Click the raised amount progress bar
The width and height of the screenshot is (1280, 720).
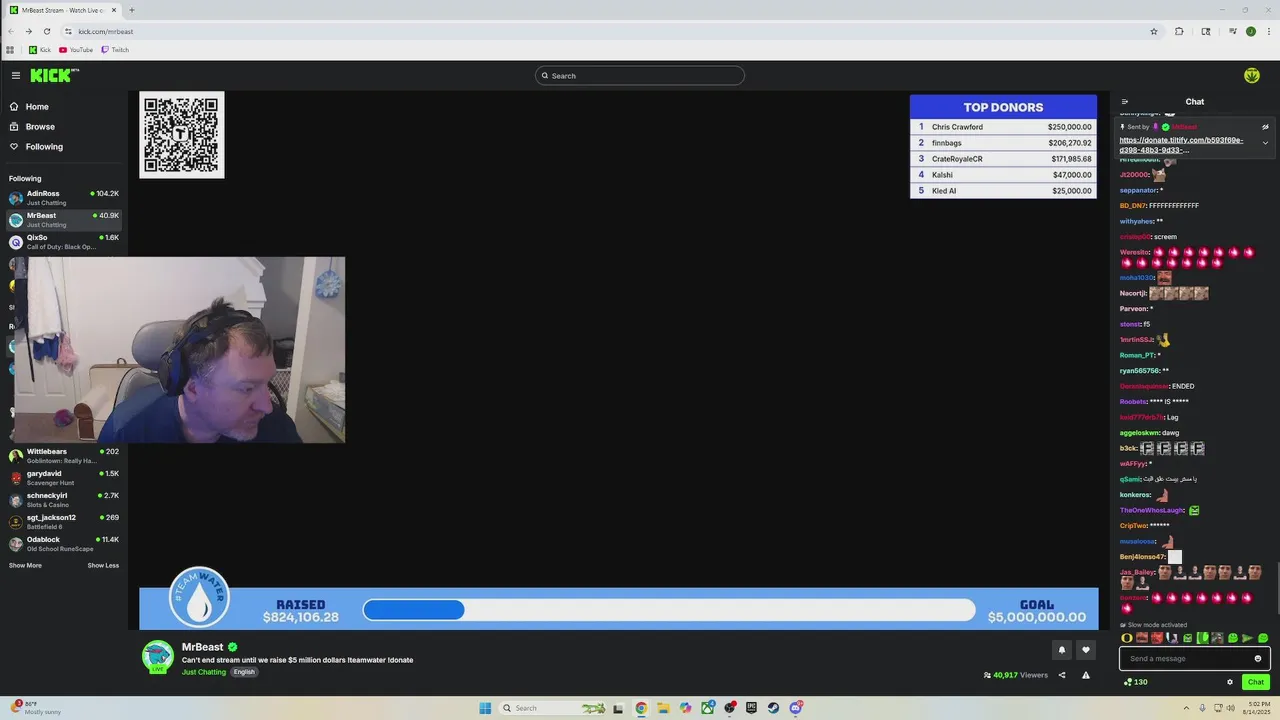[669, 610]
